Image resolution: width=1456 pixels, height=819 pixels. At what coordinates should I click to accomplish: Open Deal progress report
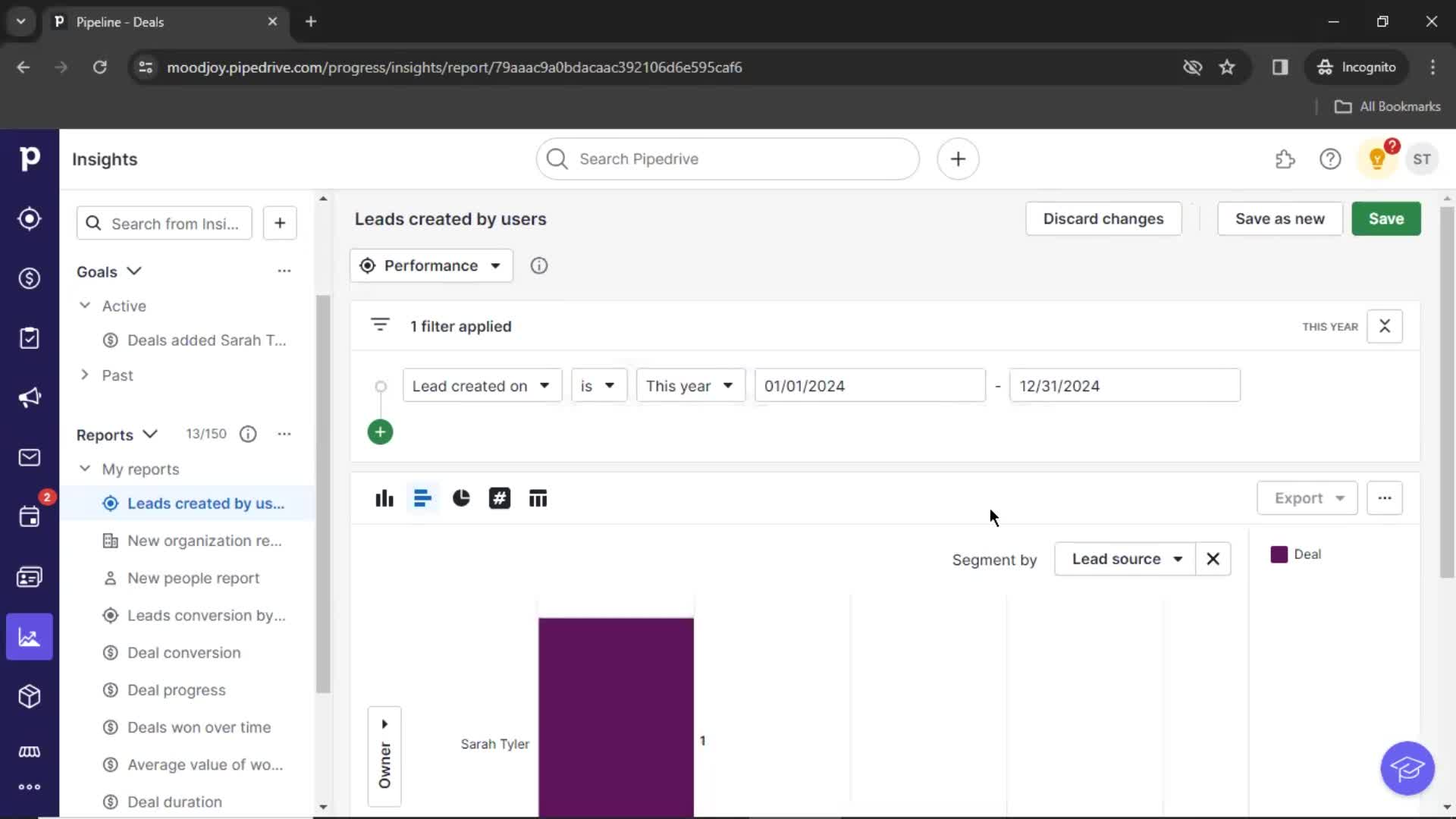coord(187,690)
